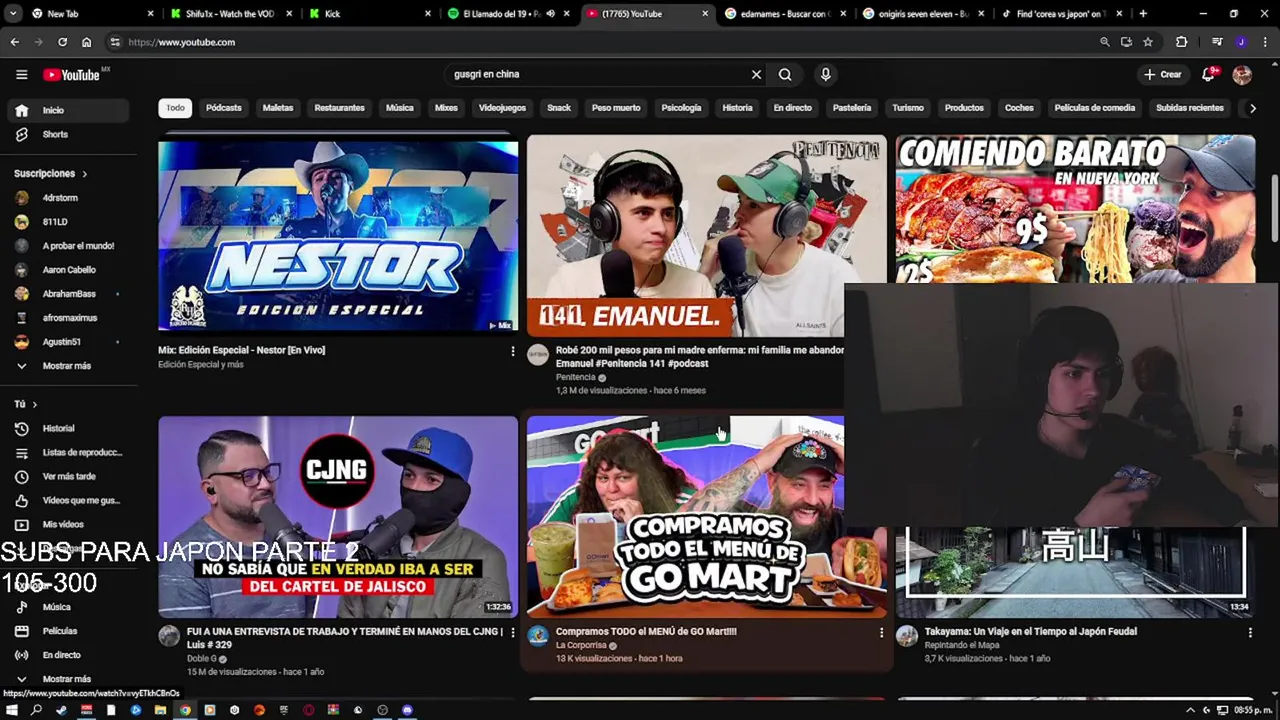The width and height of the screenshot is (1280, 720).
Task: Click the browser address bar
Action: [600, 42]
